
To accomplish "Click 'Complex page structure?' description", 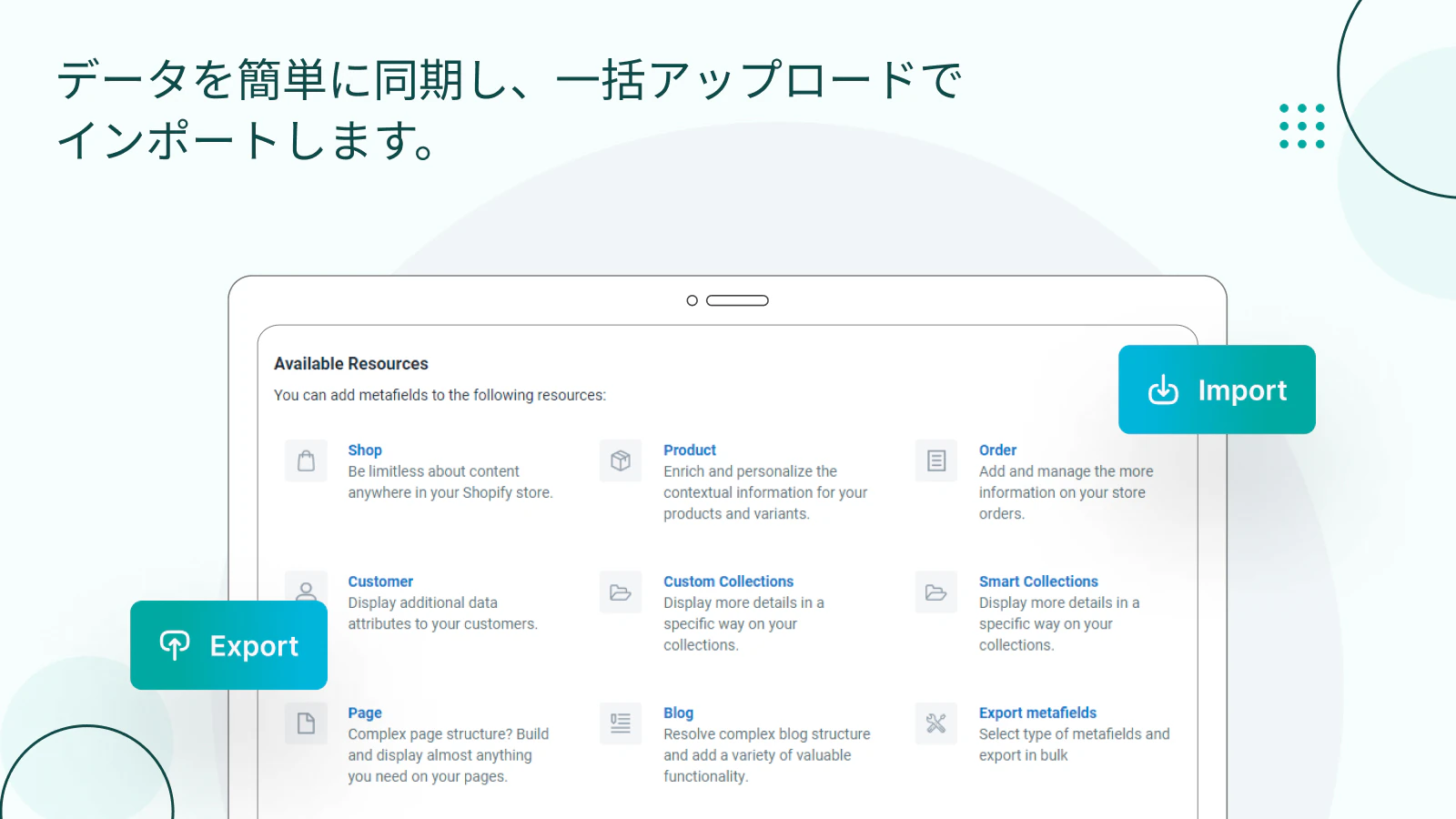I will (x=449, y=755).
